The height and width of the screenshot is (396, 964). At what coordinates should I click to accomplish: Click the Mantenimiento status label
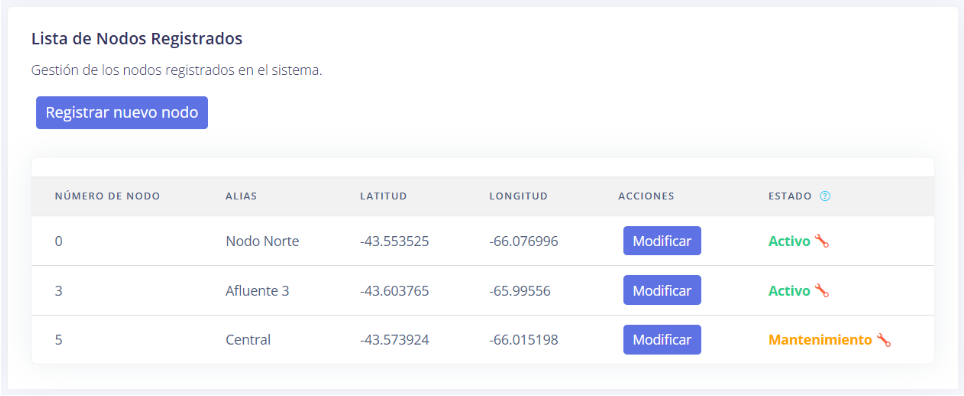coord(820,339)
